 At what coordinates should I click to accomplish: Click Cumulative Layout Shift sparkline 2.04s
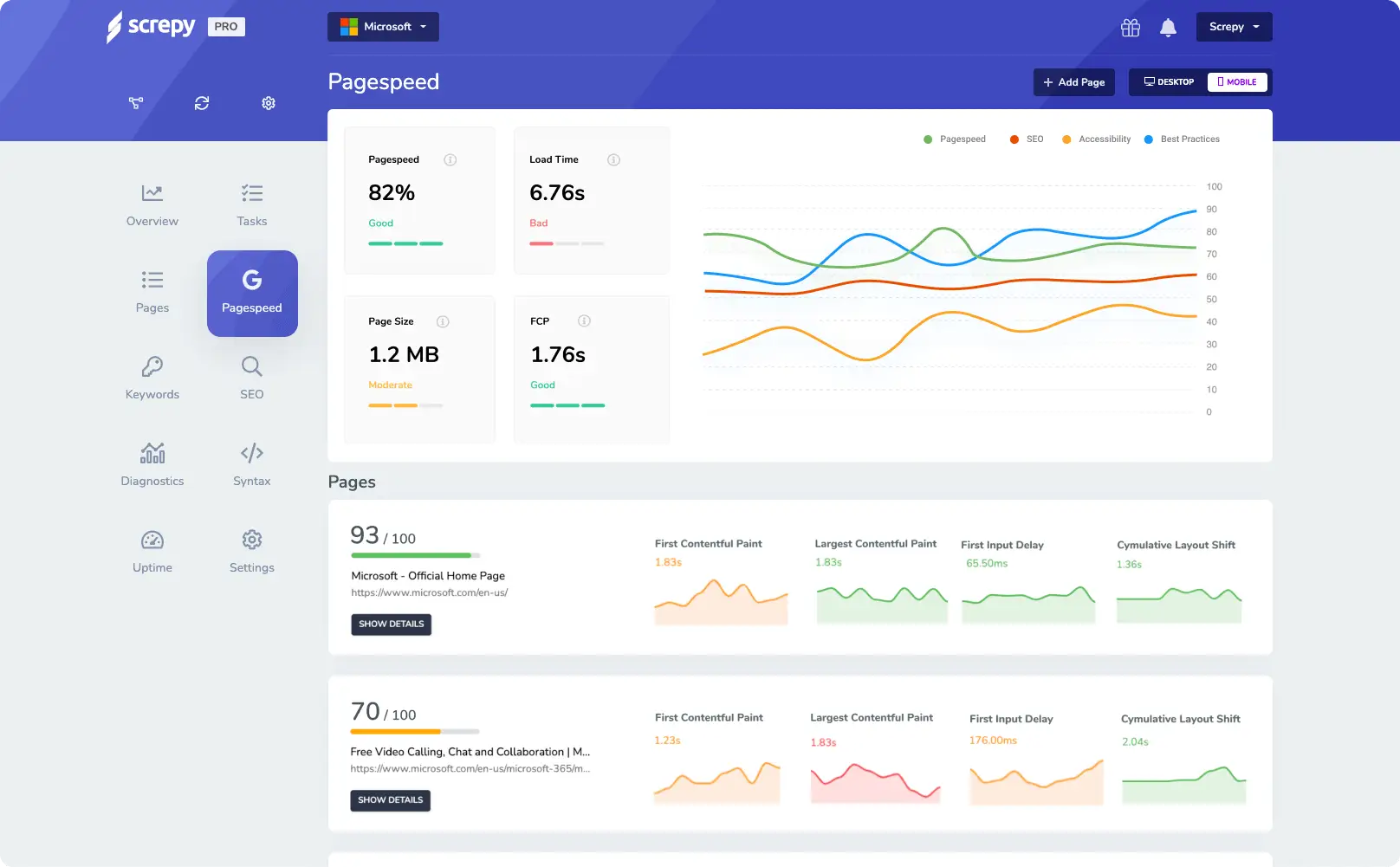coord(1183,785)
